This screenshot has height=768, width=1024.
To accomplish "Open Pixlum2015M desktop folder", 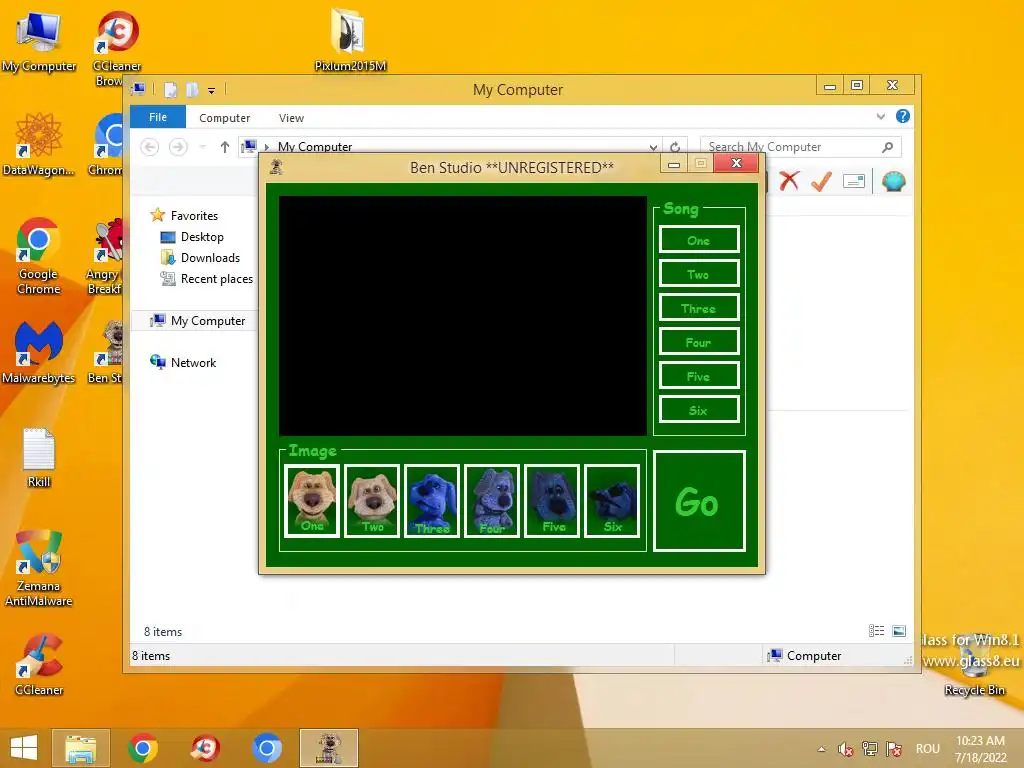I will pos(350,39).
